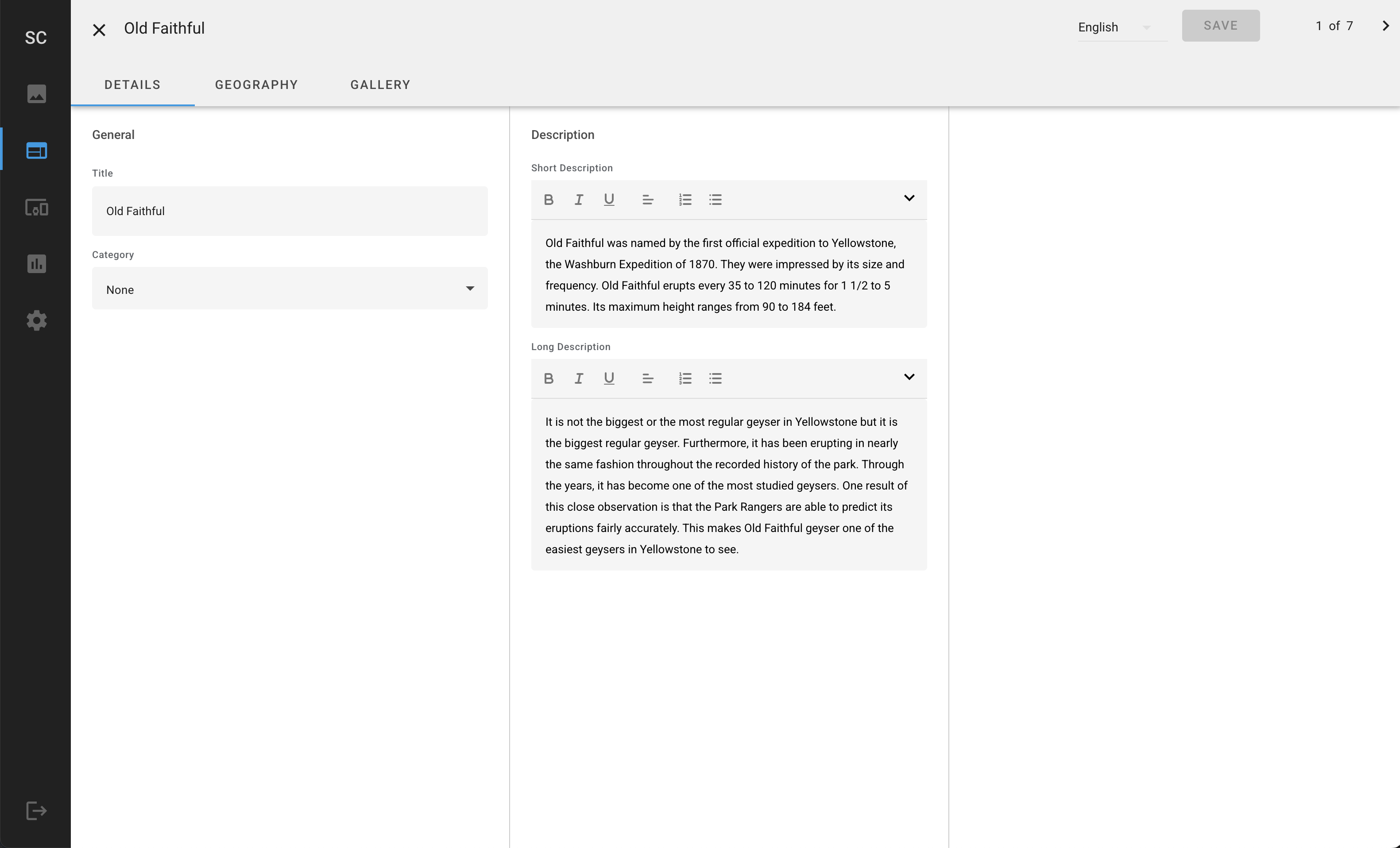Switch to the Details tab
The image size is (1400, 848).
pyautogui.click(x=132, y=85)
